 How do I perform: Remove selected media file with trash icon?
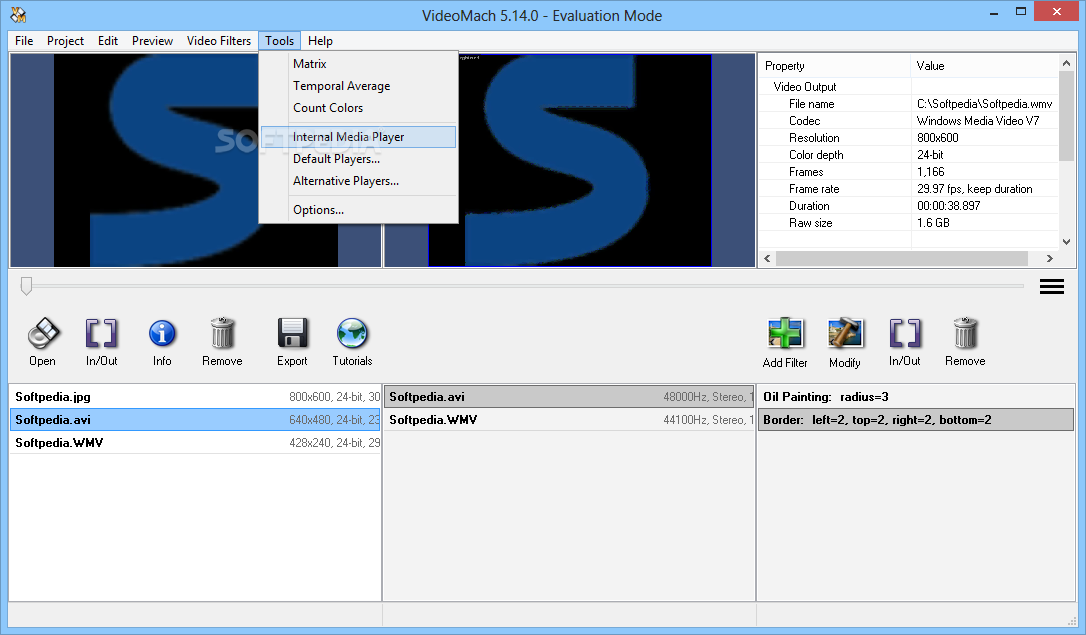click(x=222, y=334)
